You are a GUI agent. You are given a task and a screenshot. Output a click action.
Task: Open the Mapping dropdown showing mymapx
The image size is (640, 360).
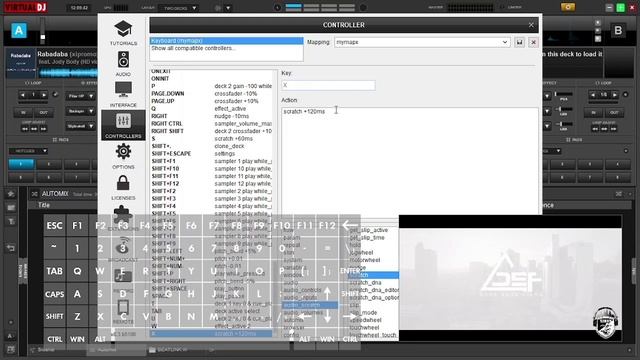coord(422,42)
